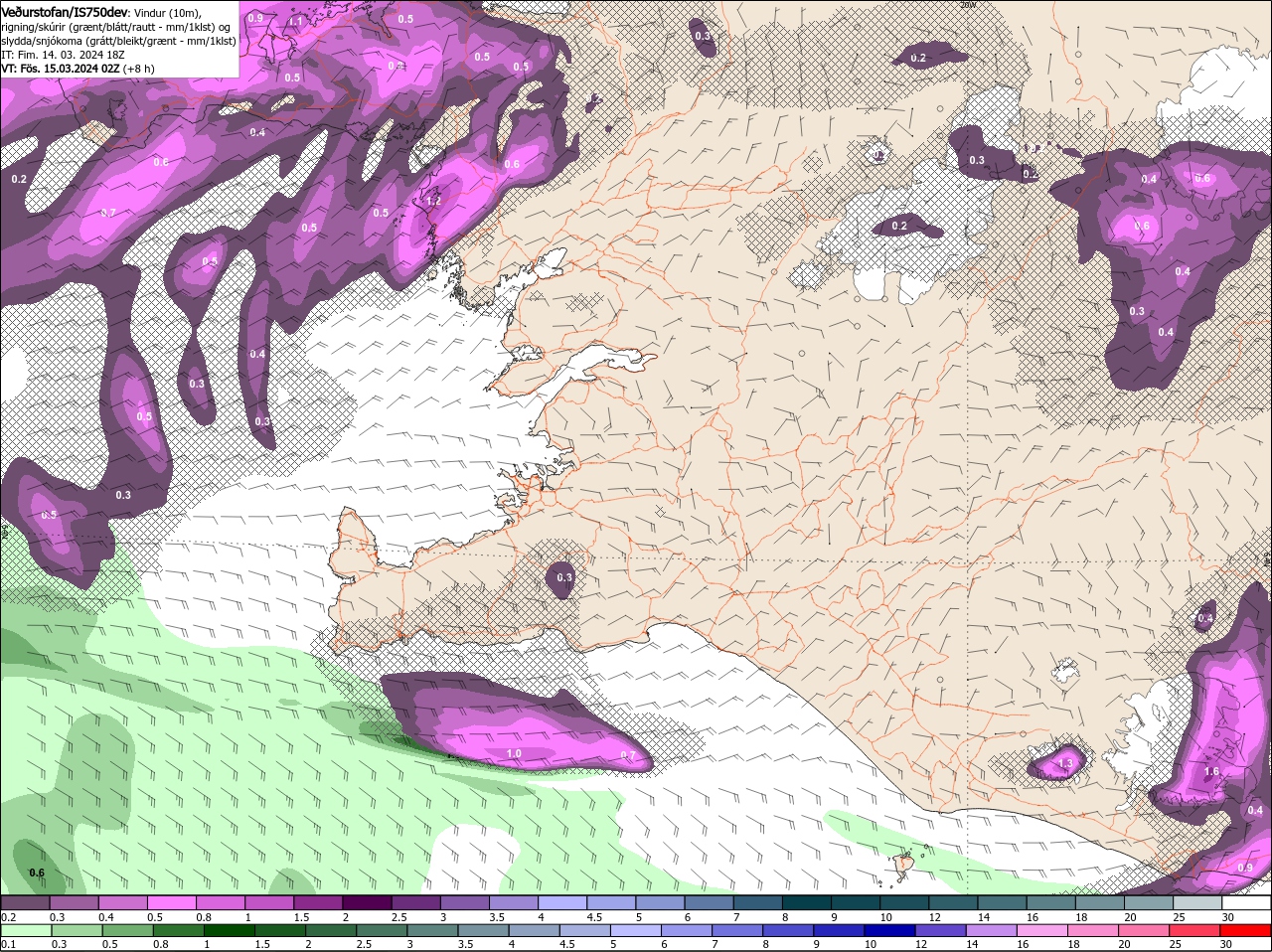Viewport: 1272px width, 952px height.
Task: Click the 1.0 snowfall value off the south coast
Action: click(x=514, y=754)
